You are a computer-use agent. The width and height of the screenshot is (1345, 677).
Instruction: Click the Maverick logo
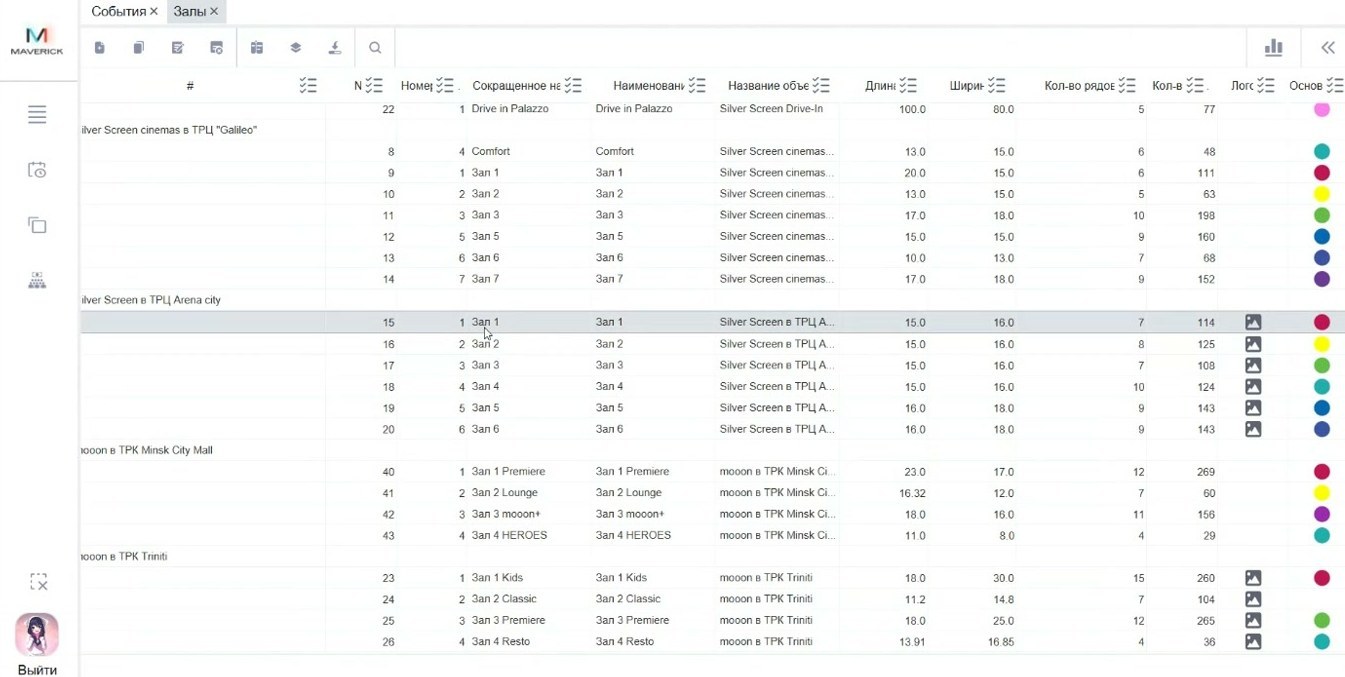click(37, 41)
